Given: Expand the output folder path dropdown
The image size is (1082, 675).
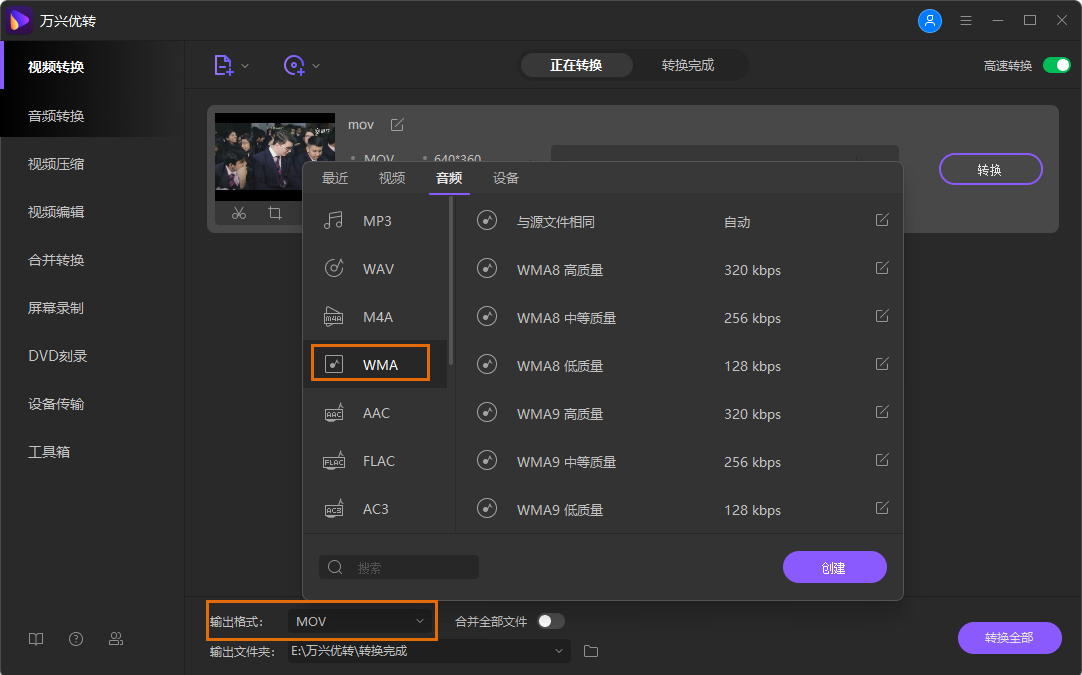Looking at the screenshot, I should click(559, 650).
